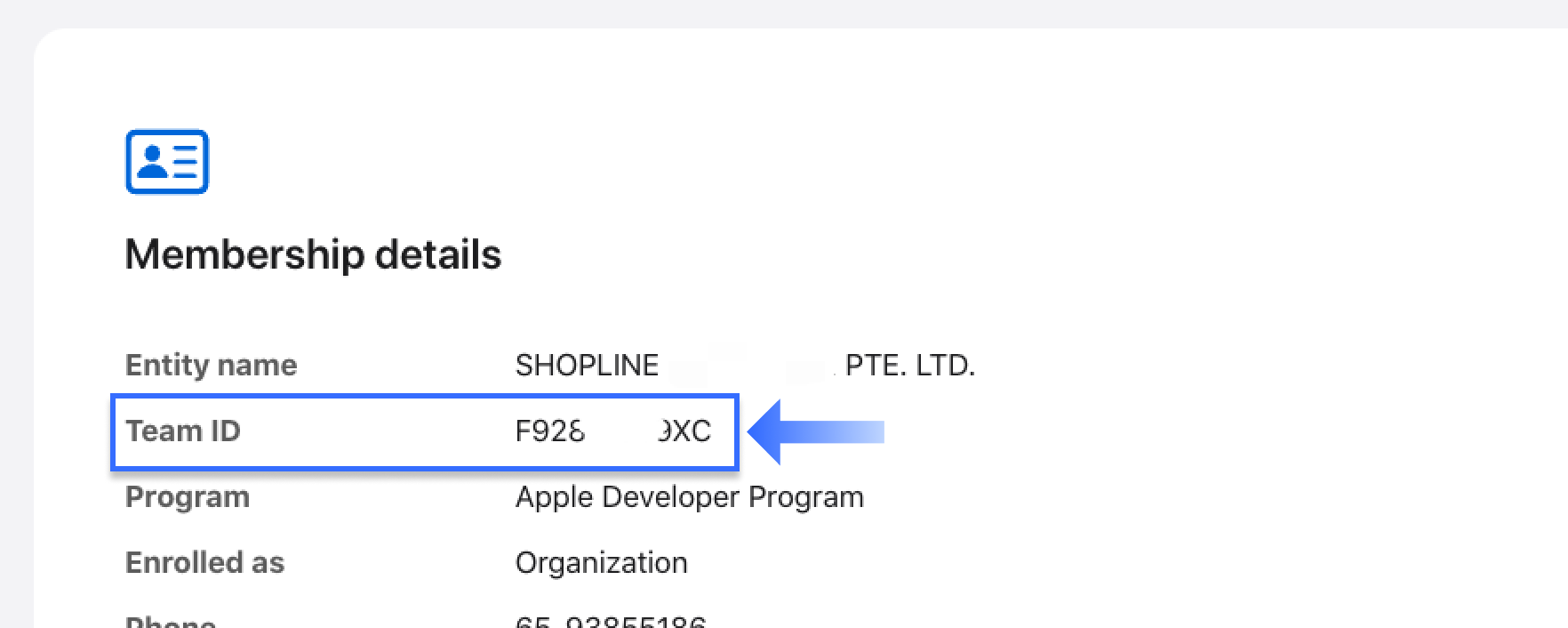Click the Membership details heading
1568x628 pixels.
tap(314, 254)
